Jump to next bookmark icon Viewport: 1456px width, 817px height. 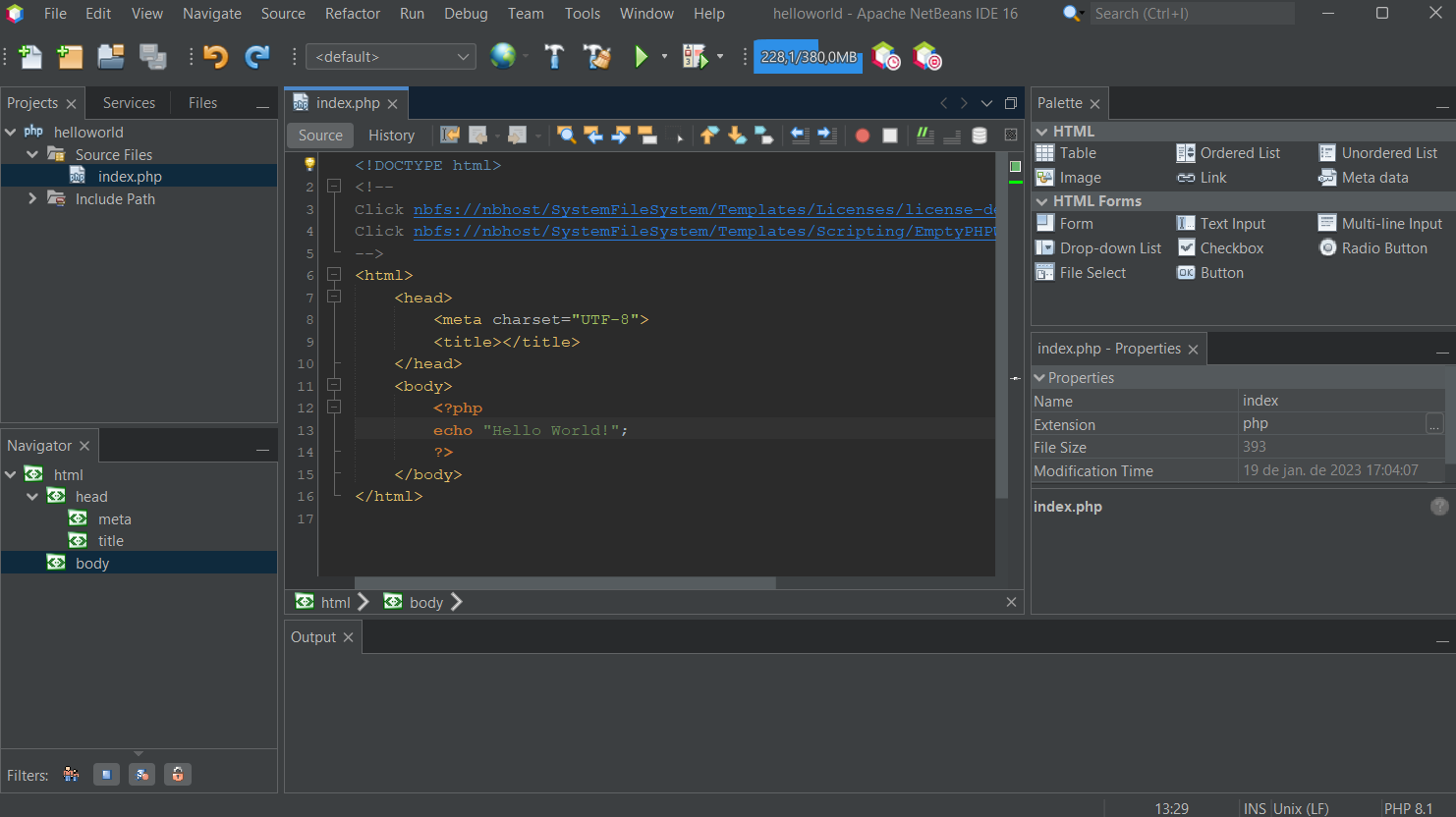click(x=737, y=136)
